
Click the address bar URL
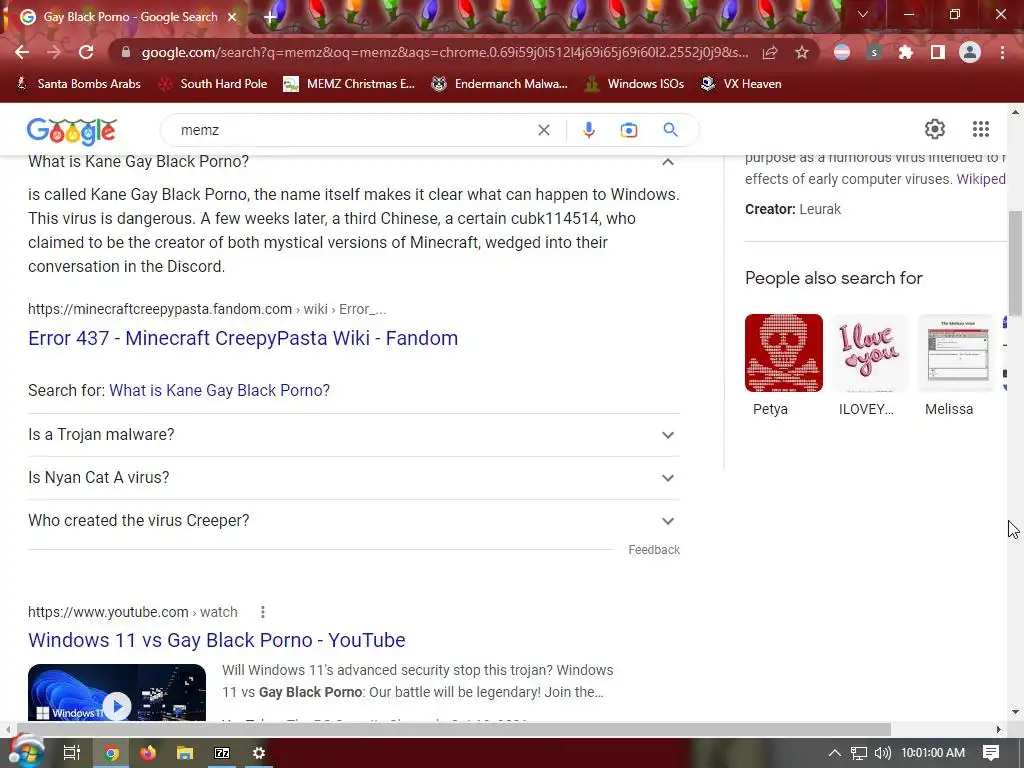[444, 52]
